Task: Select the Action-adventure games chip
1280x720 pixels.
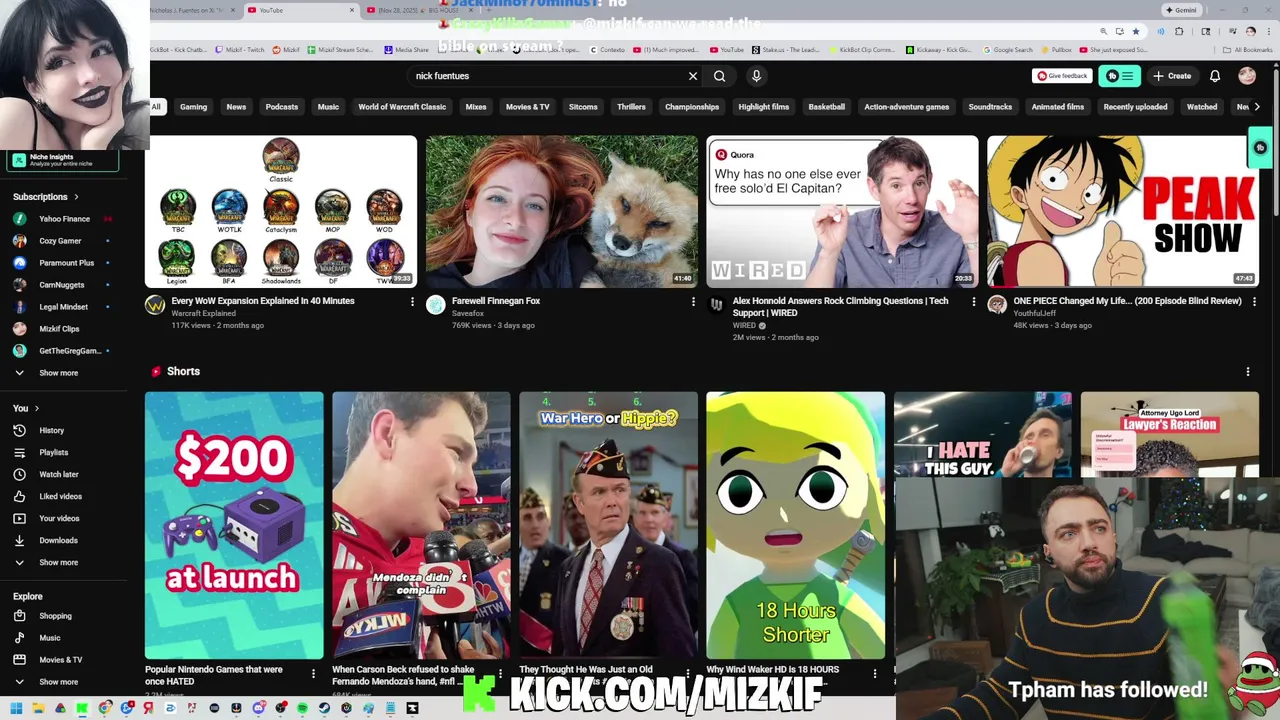Action: pos(906,107)
